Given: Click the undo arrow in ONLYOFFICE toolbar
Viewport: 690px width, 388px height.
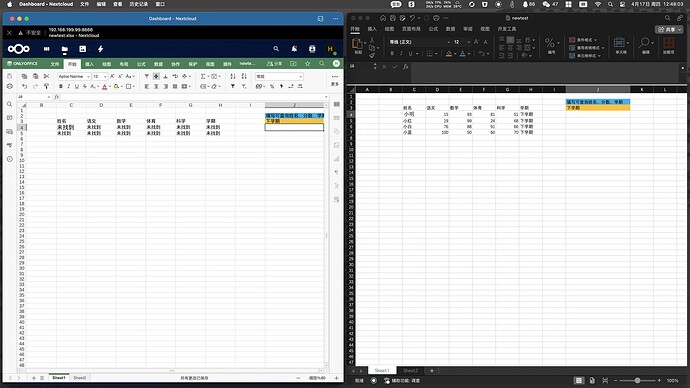Looking at the screenshot, I should click(25, 86).
